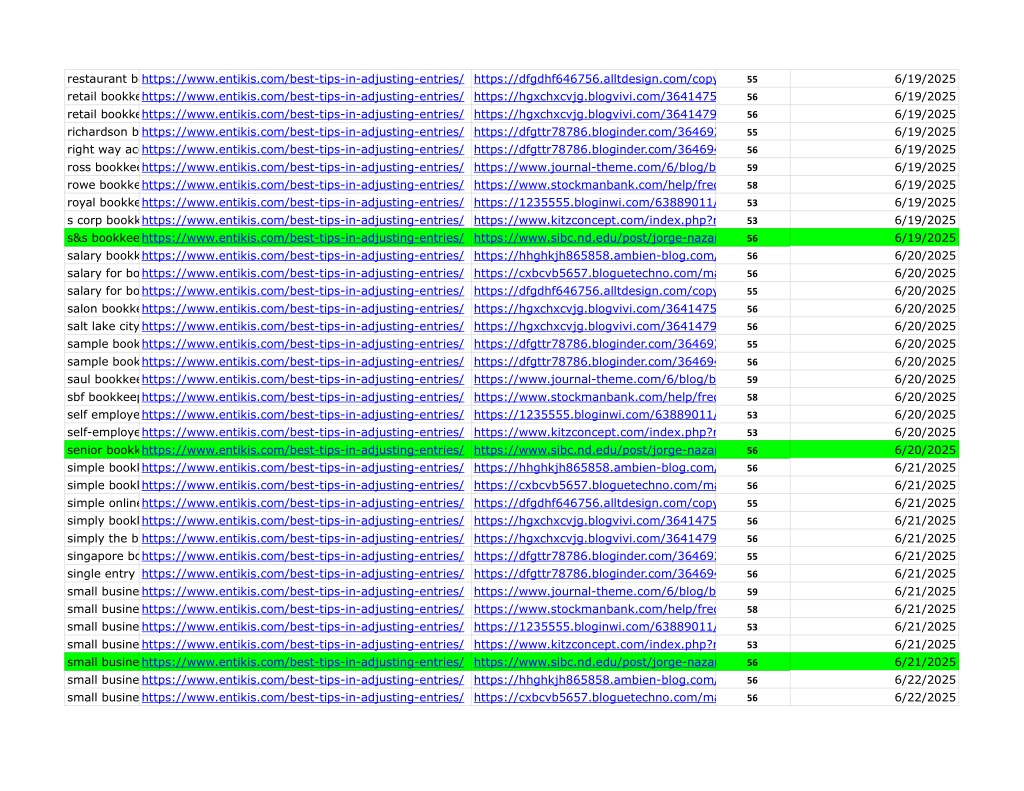Click score 59 in ross row
This screenshot has height=791, width=1024.
(752, 168)
